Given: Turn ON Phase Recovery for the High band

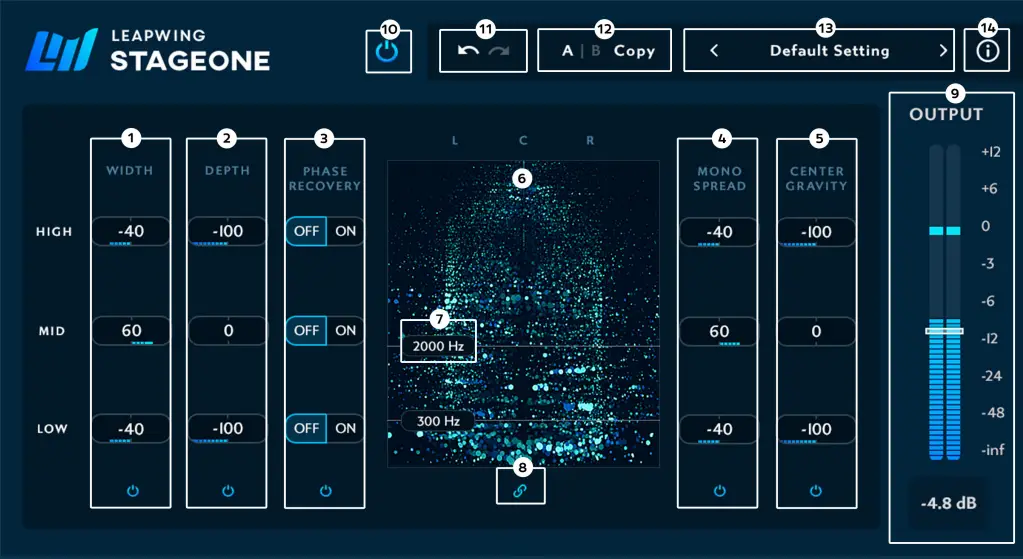Looking at the screenshot, I should pos(345,232).
